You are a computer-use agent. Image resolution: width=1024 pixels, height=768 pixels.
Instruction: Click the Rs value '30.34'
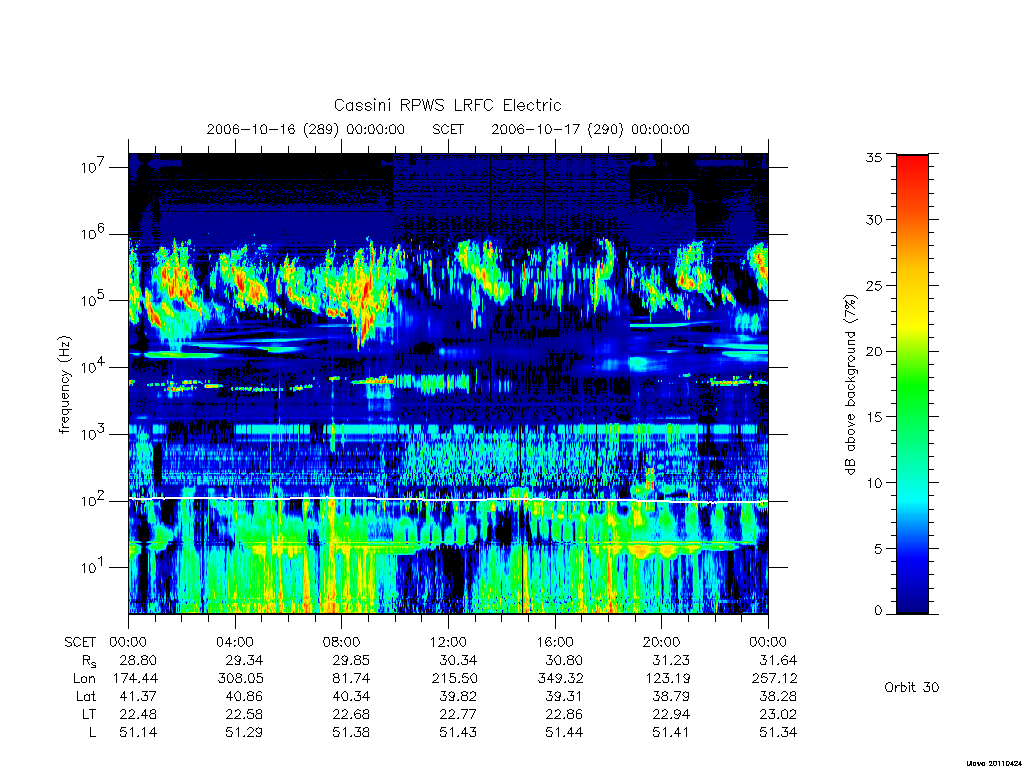pyautogui.click(x=458, y=660)
